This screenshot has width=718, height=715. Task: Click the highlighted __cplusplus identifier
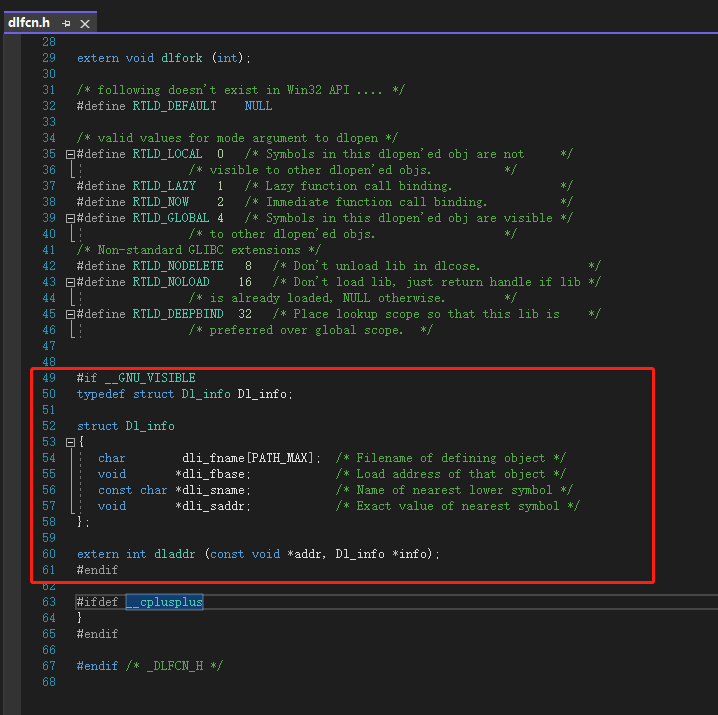point(164,602)
